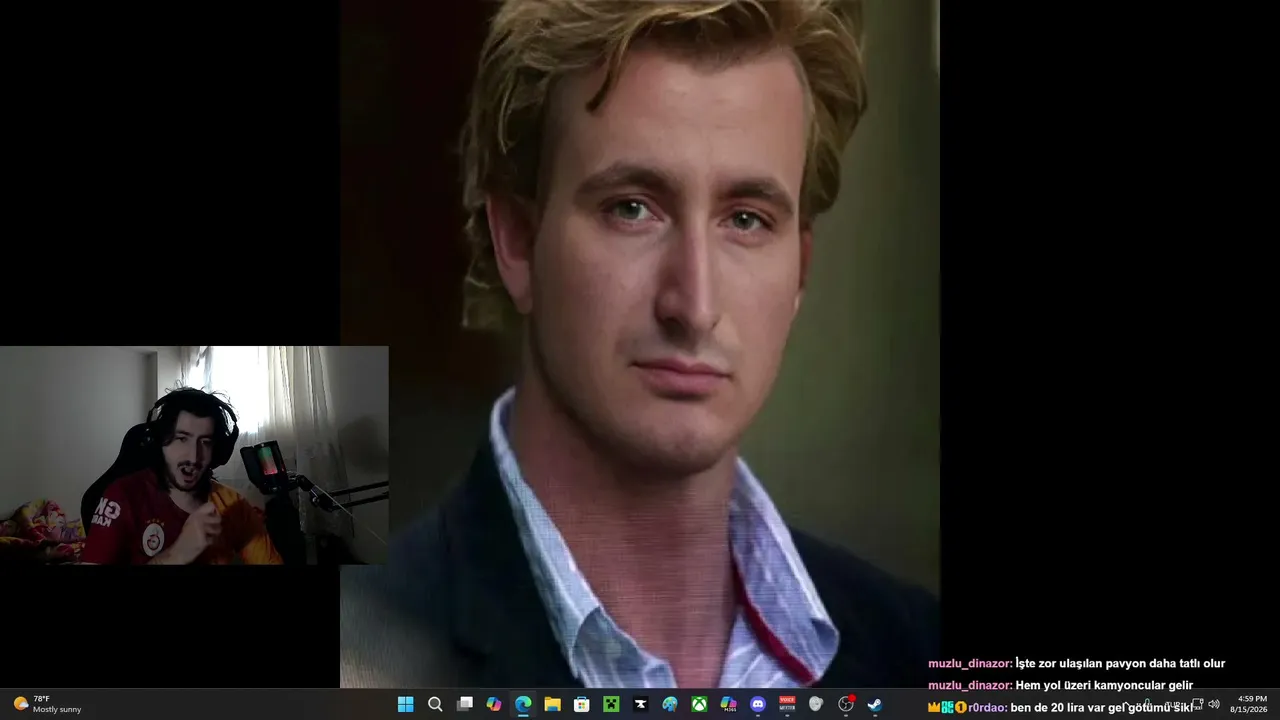1280x720 pixels.
Task: Click the man's portrait image
Action: coord(640,344)
